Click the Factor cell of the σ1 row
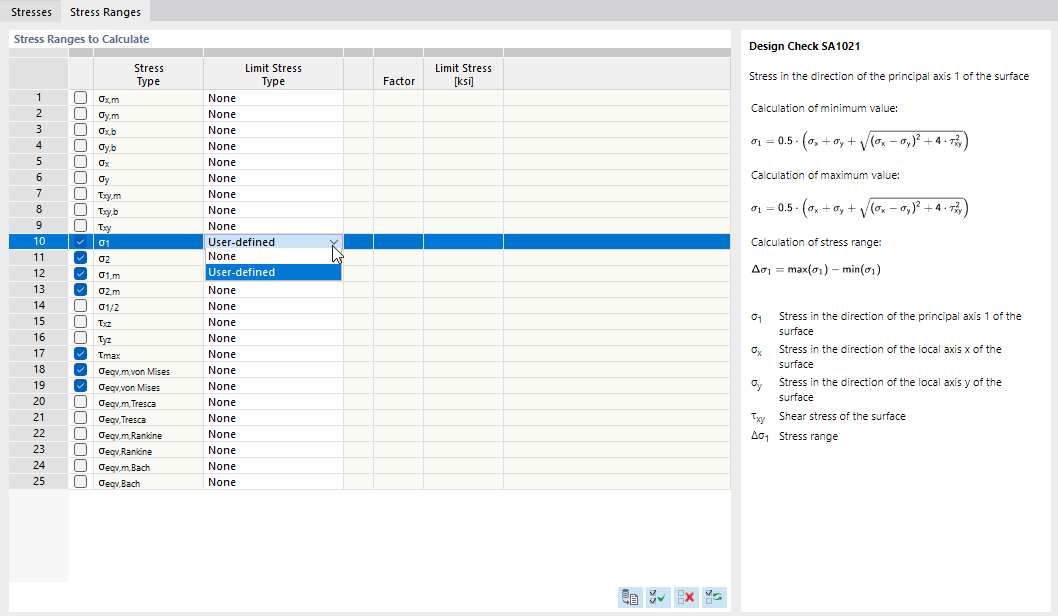The image size is (1058, 616). (x=399, y=241)
